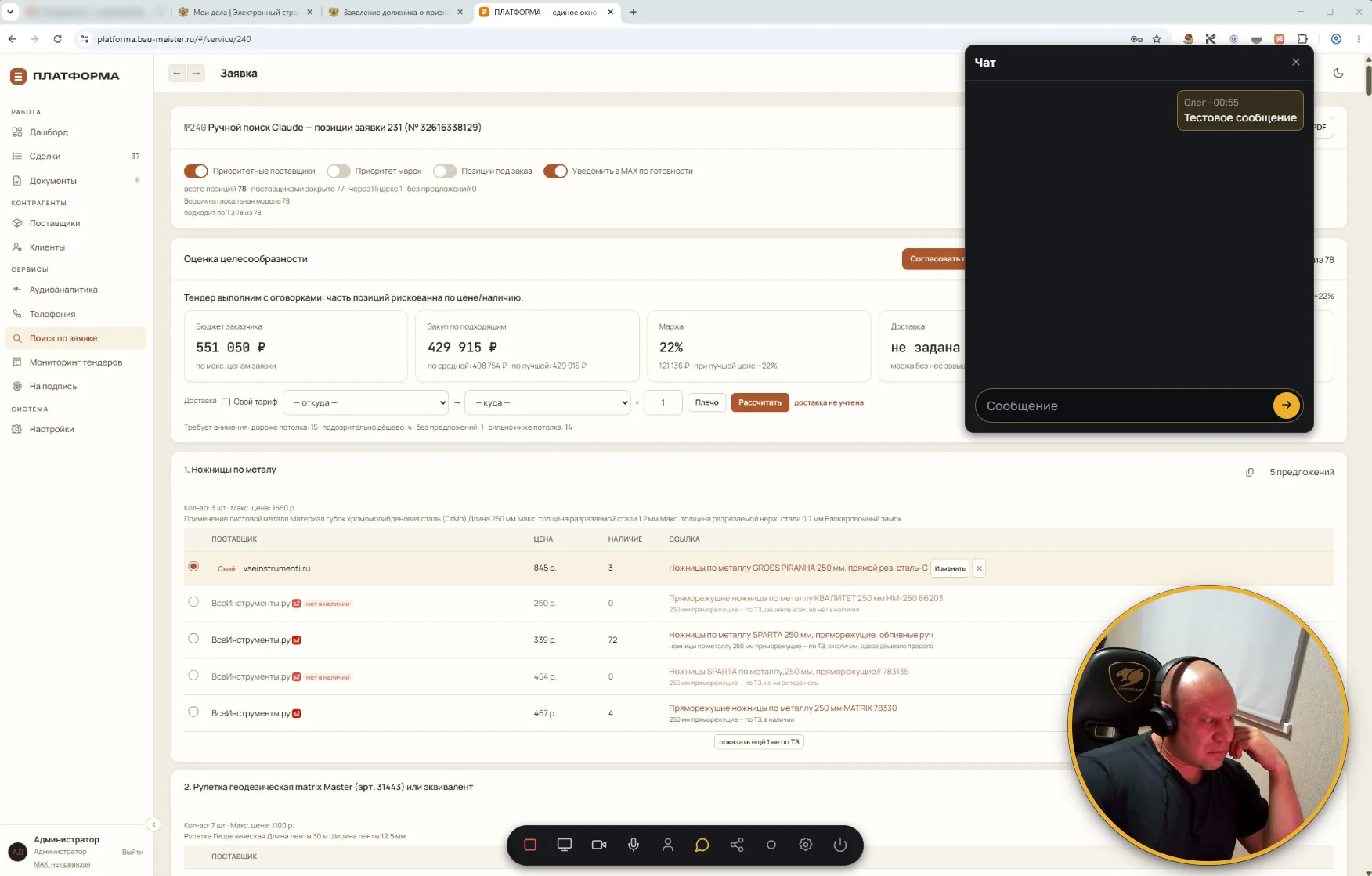Toggle Приоритетные поставщики switch
This screenshot has width=1372, height=876.
[196, 171]
